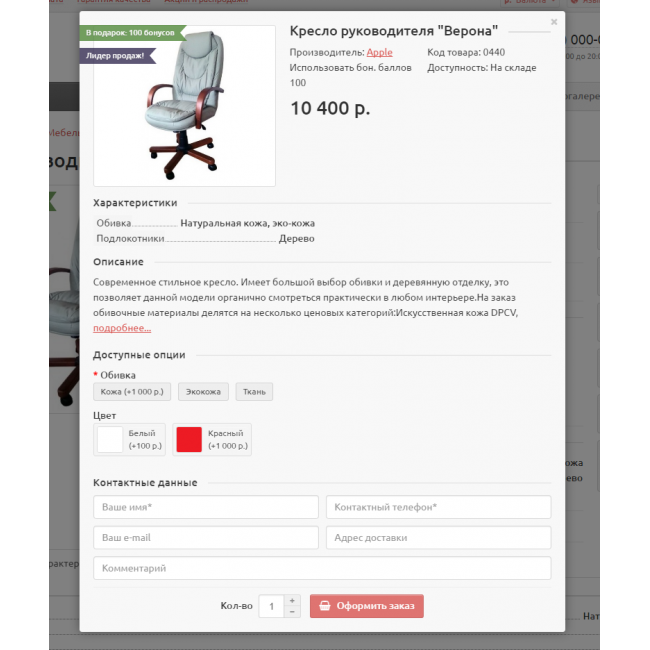Open the подробнее description link
The image size is (650, 650).
122,328
